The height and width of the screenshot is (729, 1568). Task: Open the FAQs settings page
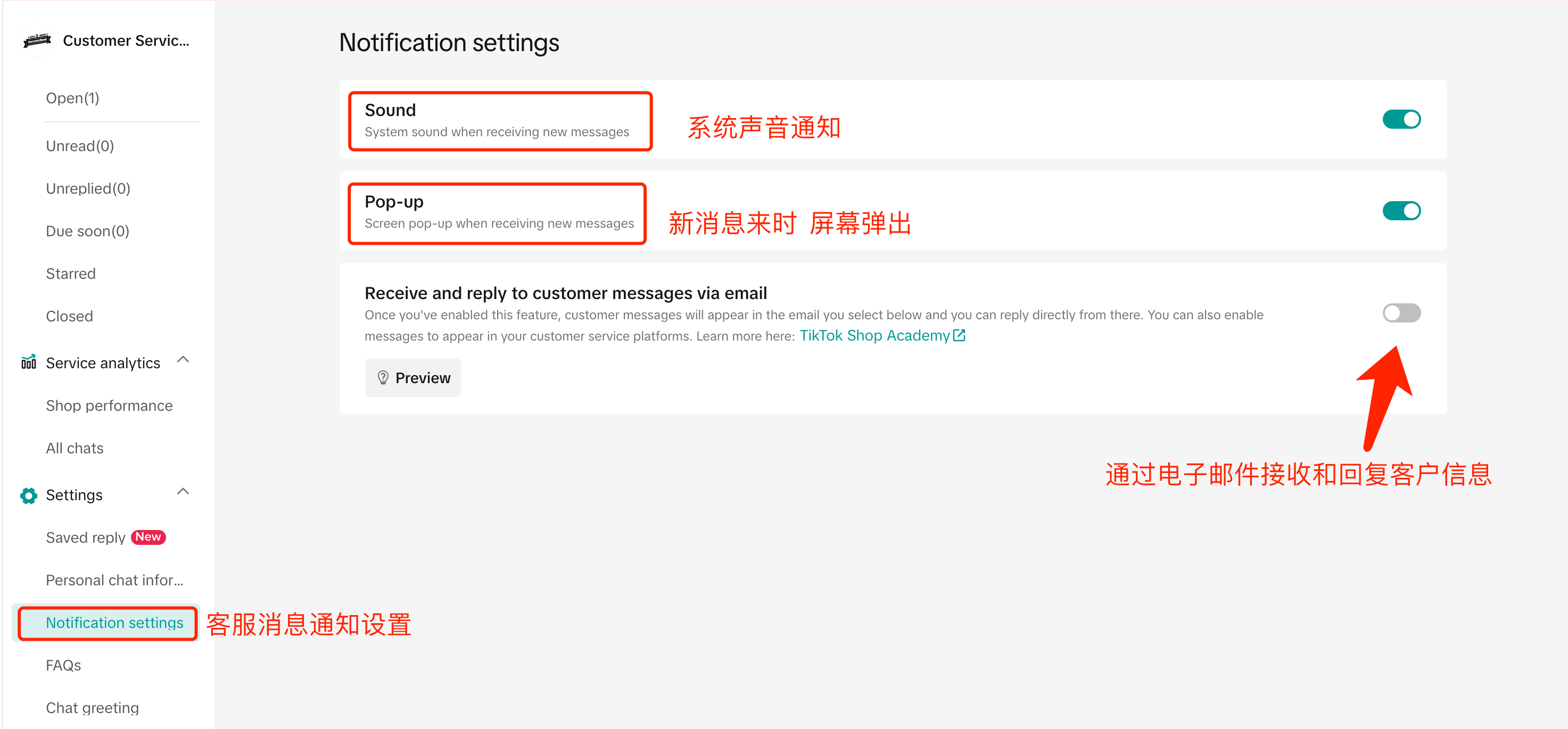coord(63,665)
